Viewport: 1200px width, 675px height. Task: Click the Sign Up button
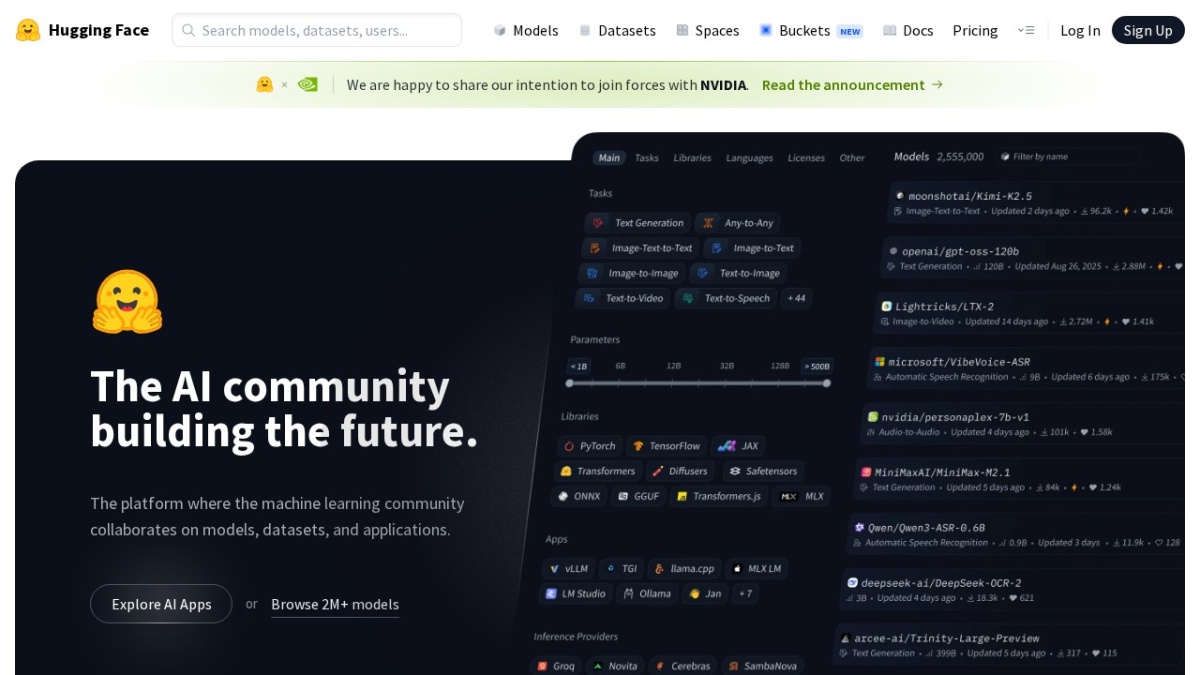(x=1148, y=30)
